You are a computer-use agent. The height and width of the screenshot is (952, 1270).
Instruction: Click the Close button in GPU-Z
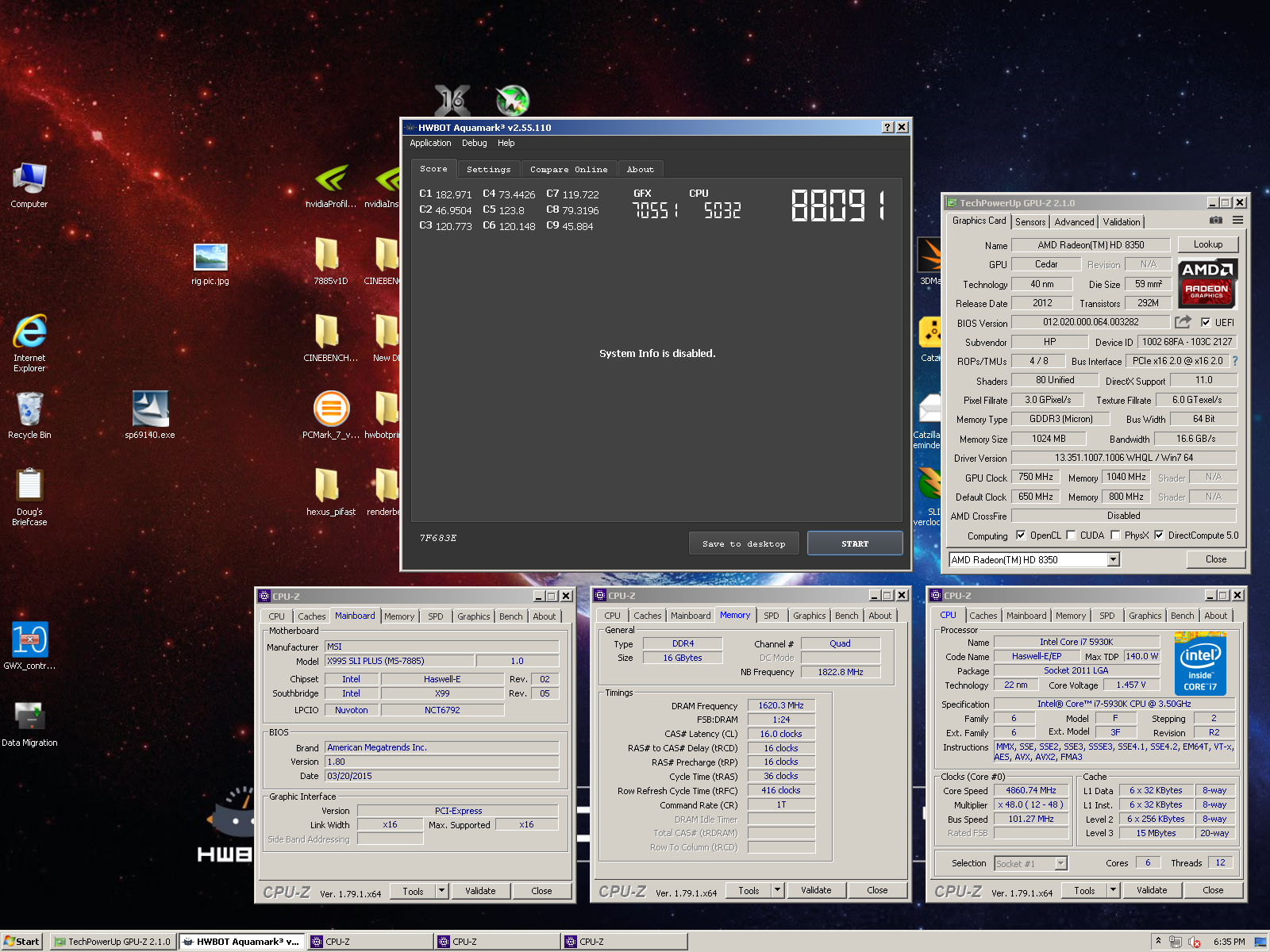[x=1216, y=559]
